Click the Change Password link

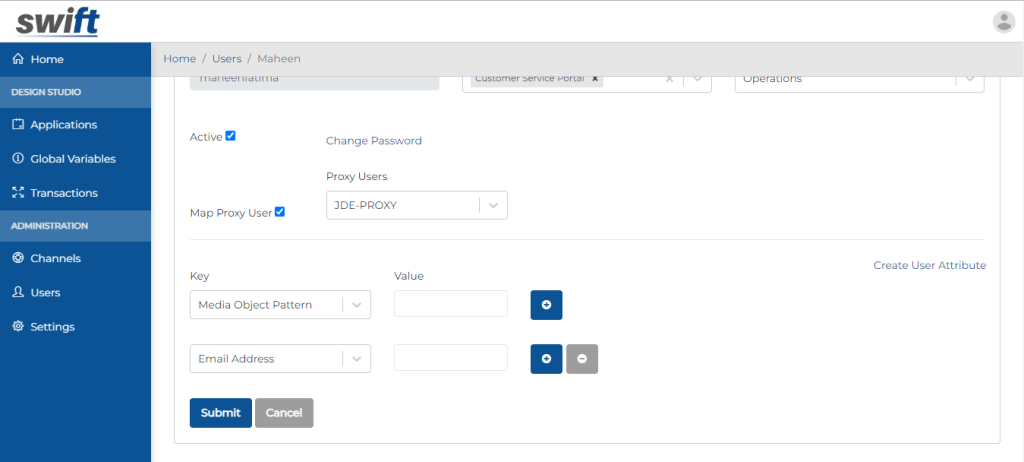[x=374, y=141]
